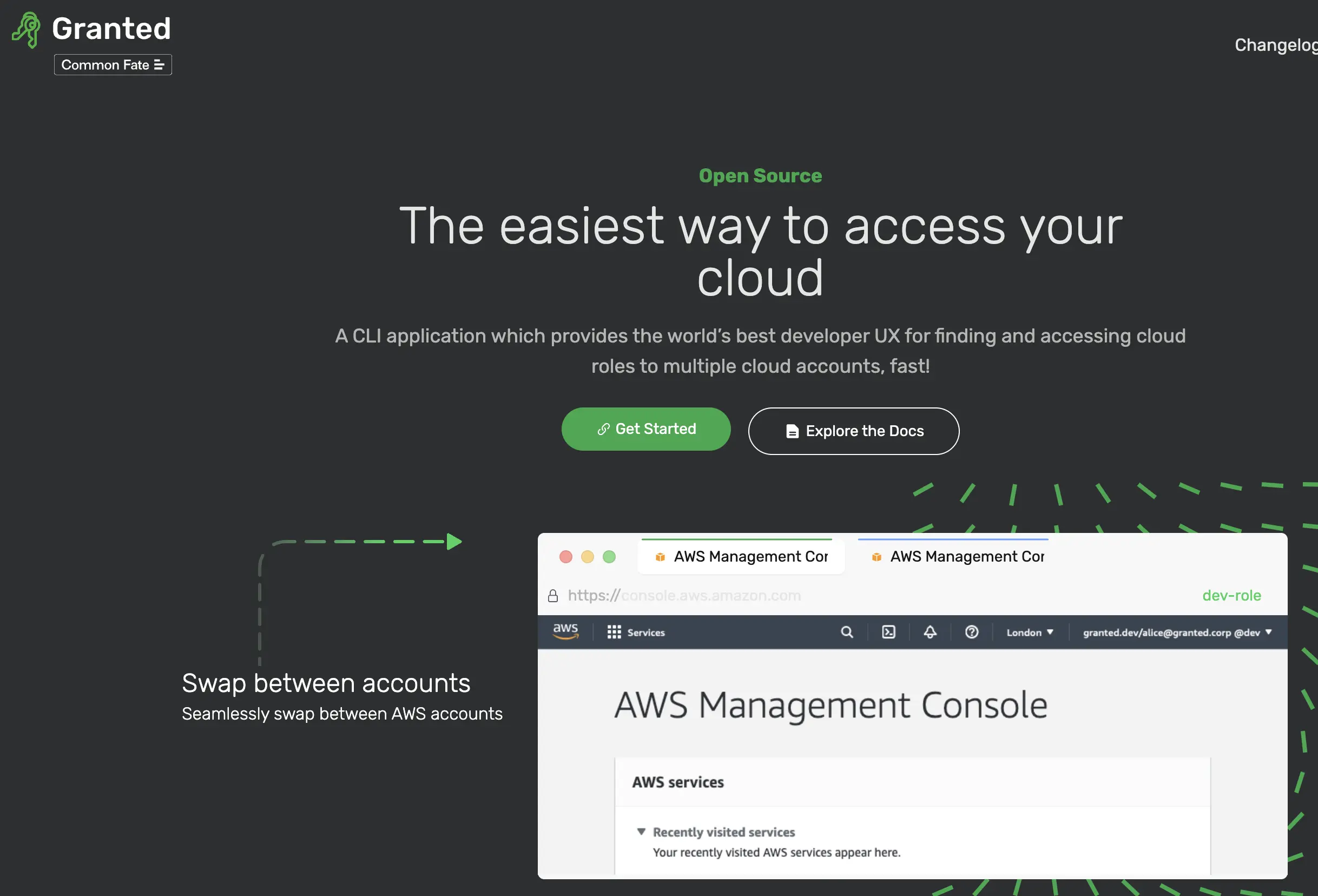Click the Granted key logo icon

27,30
